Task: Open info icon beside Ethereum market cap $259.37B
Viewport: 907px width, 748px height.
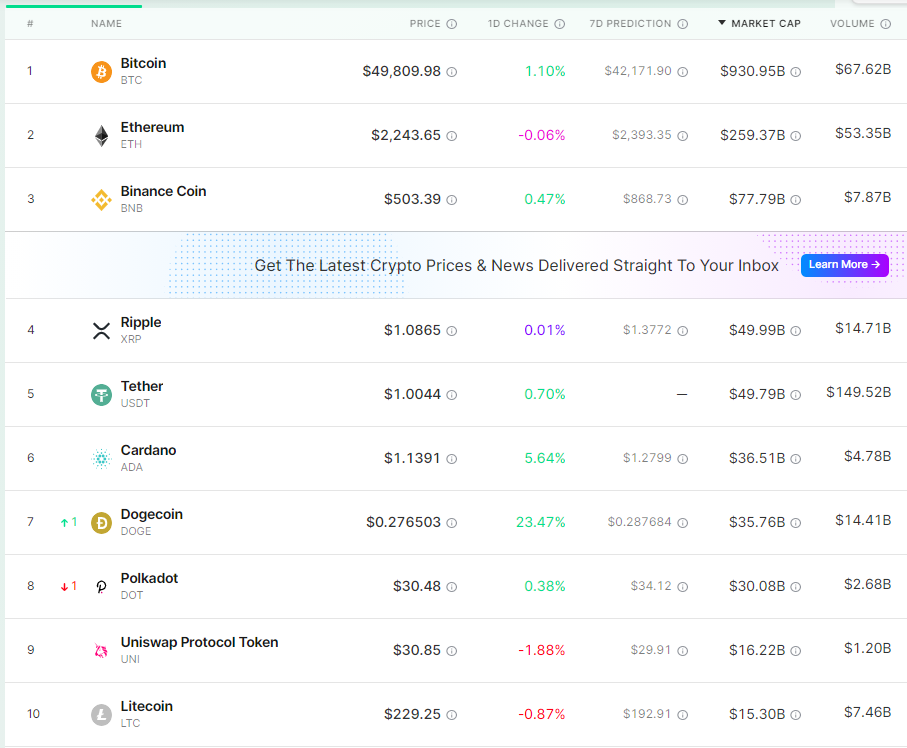Action: [x=796, y=136]
